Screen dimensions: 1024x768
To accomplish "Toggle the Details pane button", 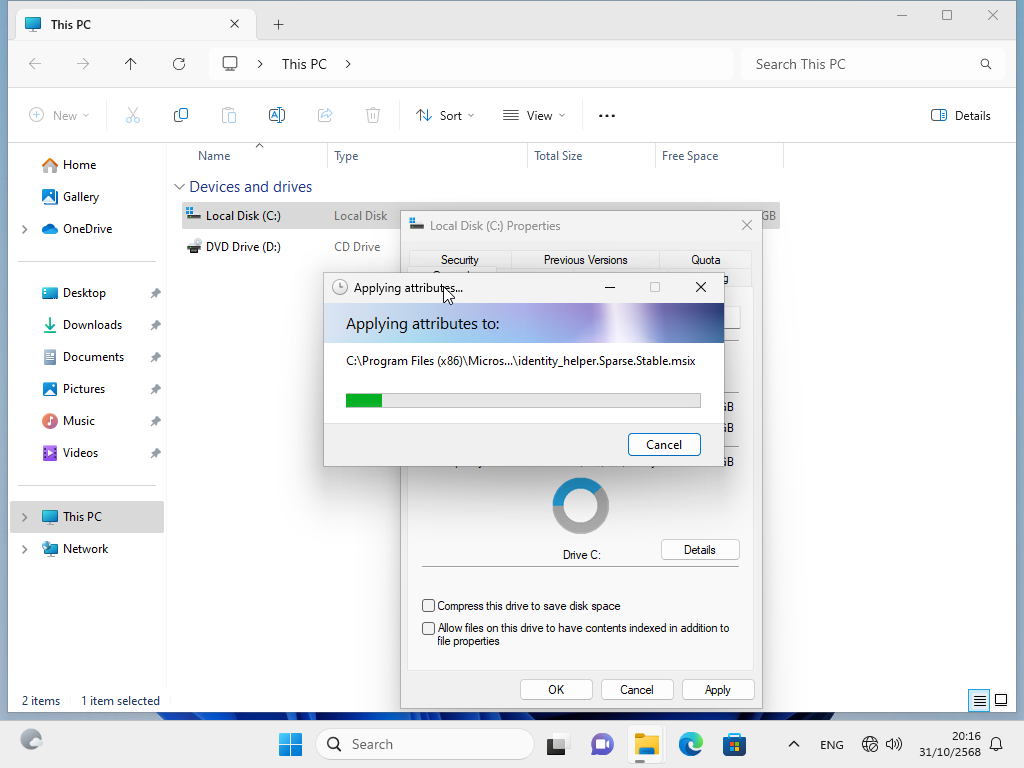I will (960, 116).
